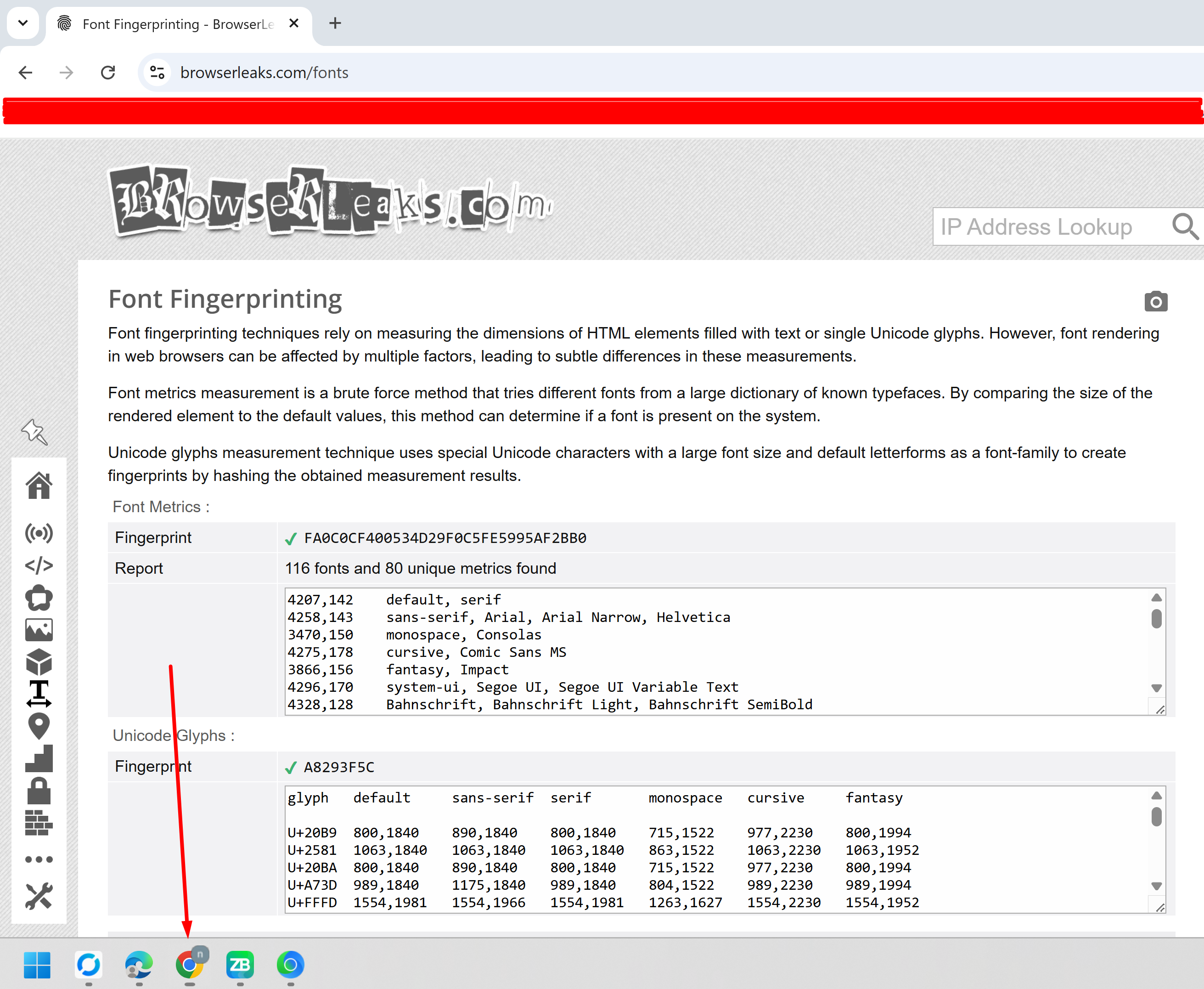This screenshot has height=989, width=1204.
Task: Reload the page with refresh button
Action: pyautogui.click(x=107, y=73)
